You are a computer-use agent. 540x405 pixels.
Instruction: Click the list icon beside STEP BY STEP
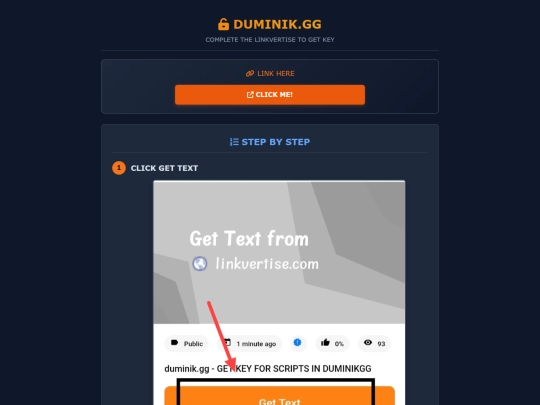(x=234, y=142)
